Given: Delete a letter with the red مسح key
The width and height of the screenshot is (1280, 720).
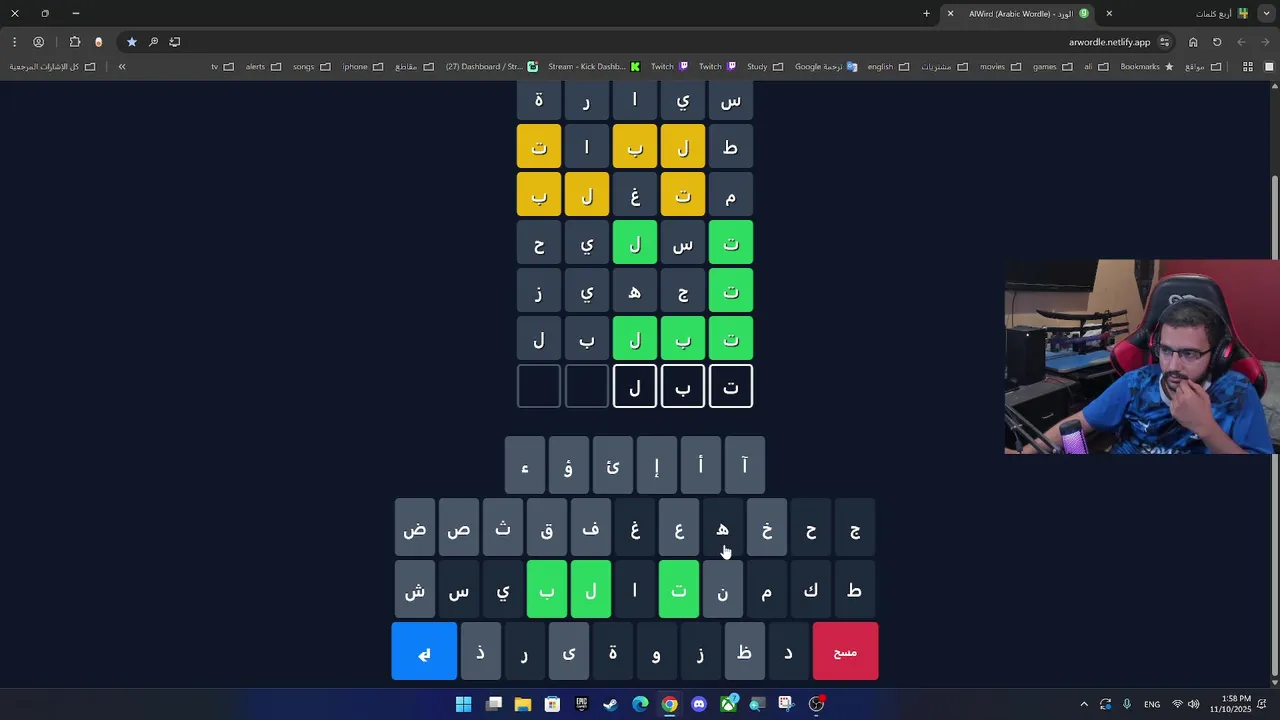Looking at the screenshot, I should coord(845,652).
